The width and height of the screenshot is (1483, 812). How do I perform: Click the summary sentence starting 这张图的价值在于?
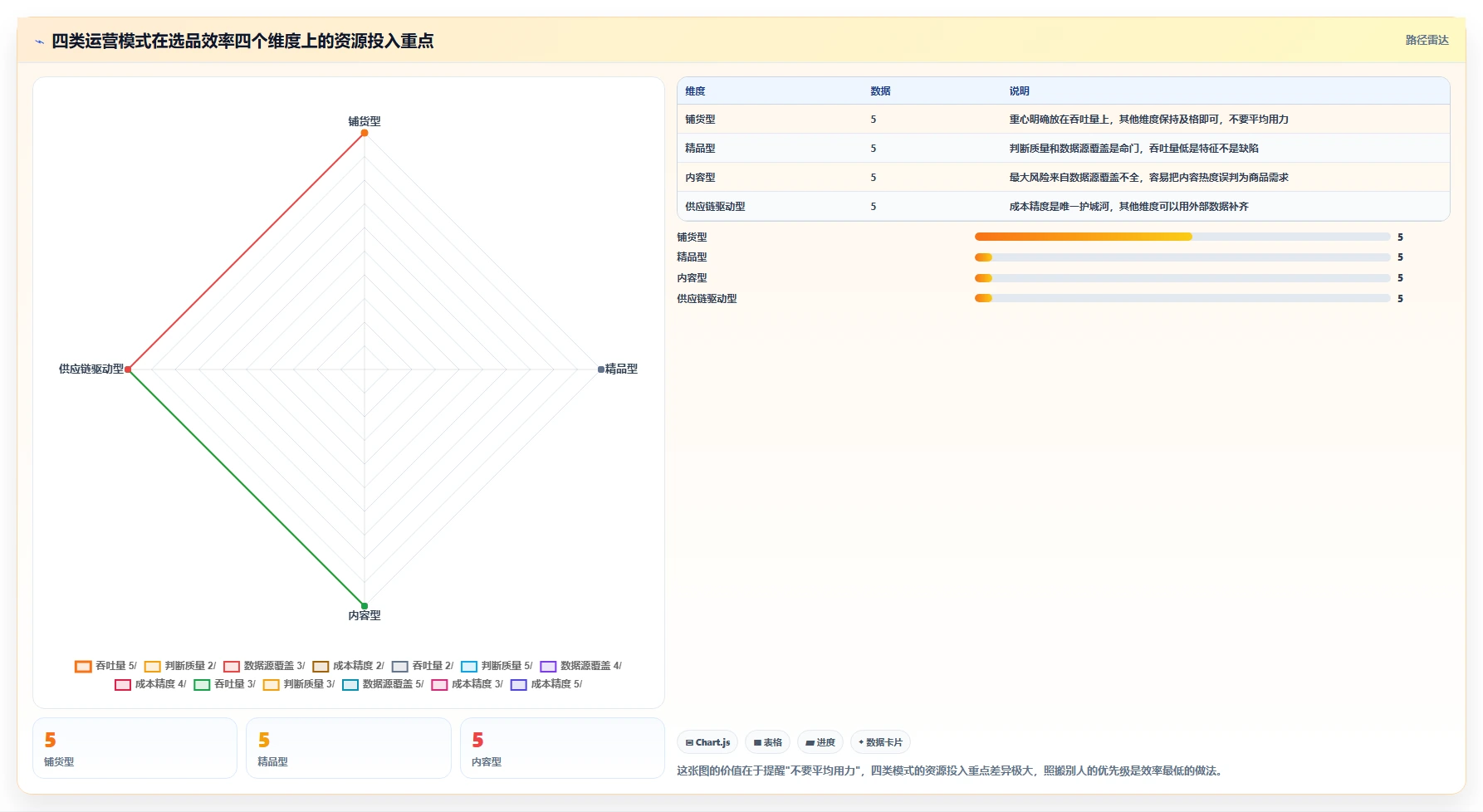pyautogui.click(x=952, y=771)
